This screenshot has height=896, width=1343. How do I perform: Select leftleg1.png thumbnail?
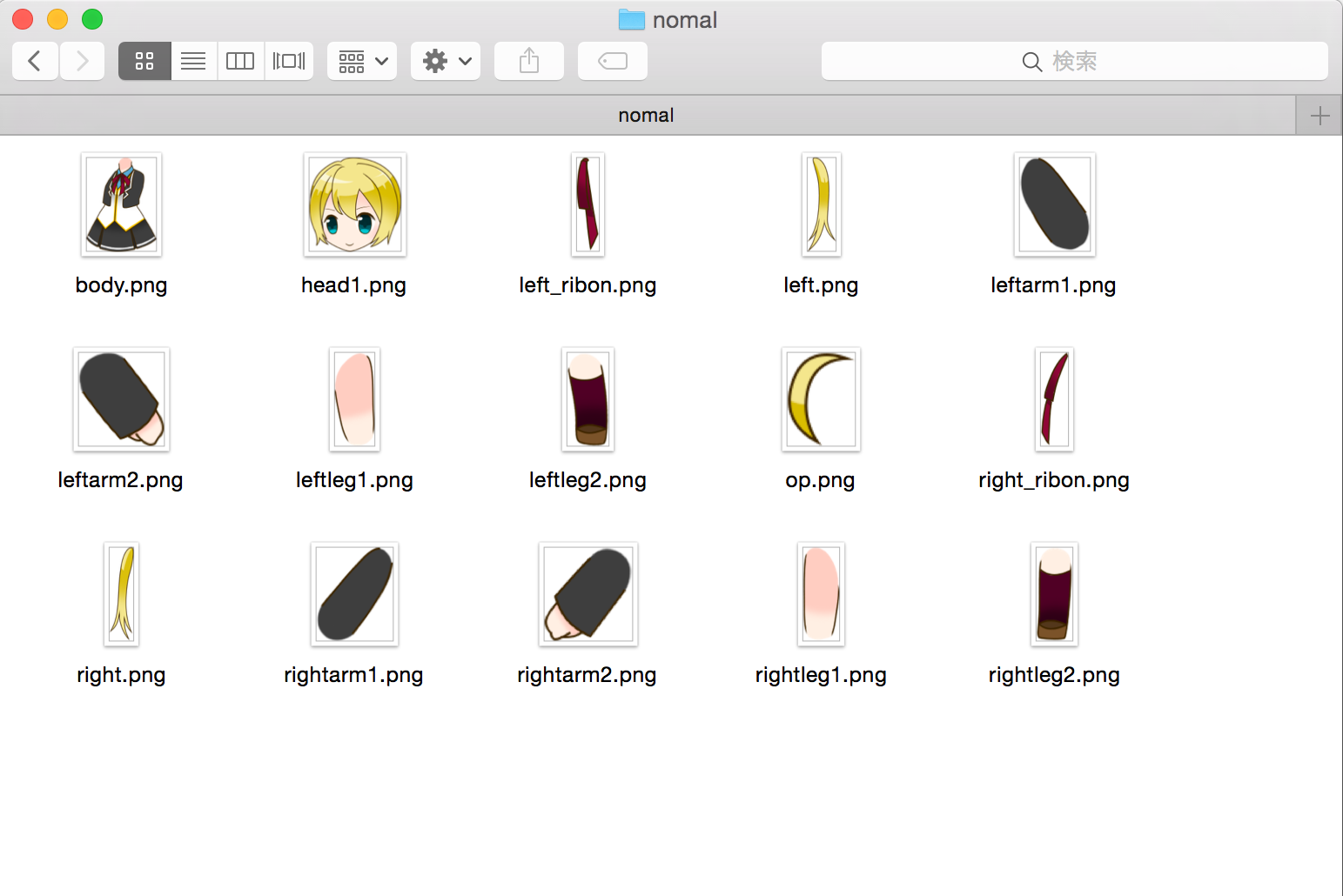click(x=355, y=399)
